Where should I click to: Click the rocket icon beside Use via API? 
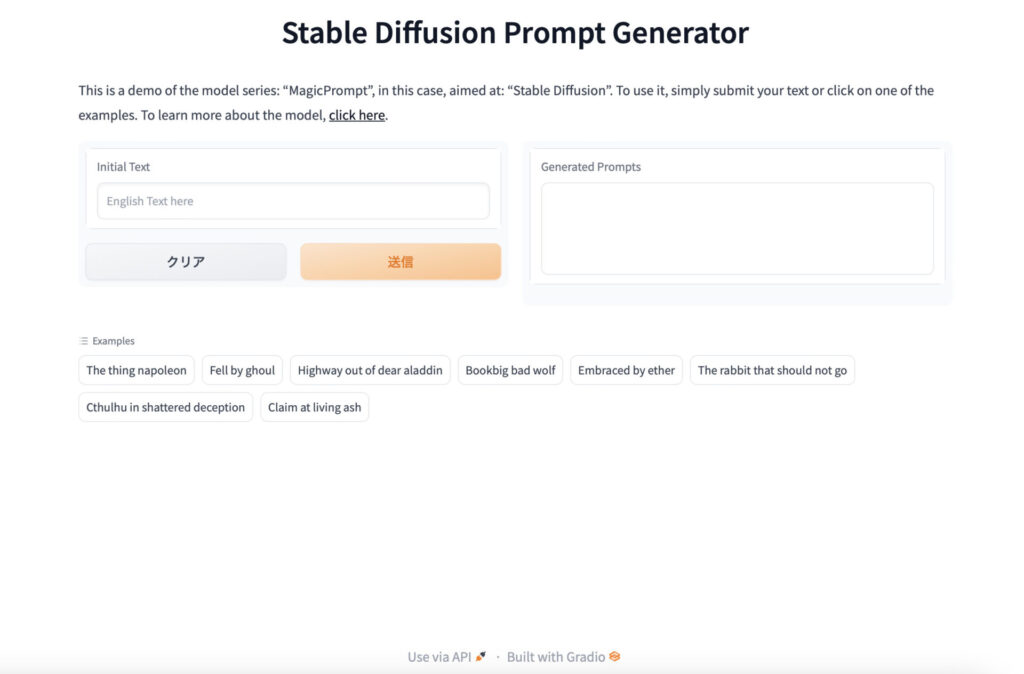click(x=481, y=657)
